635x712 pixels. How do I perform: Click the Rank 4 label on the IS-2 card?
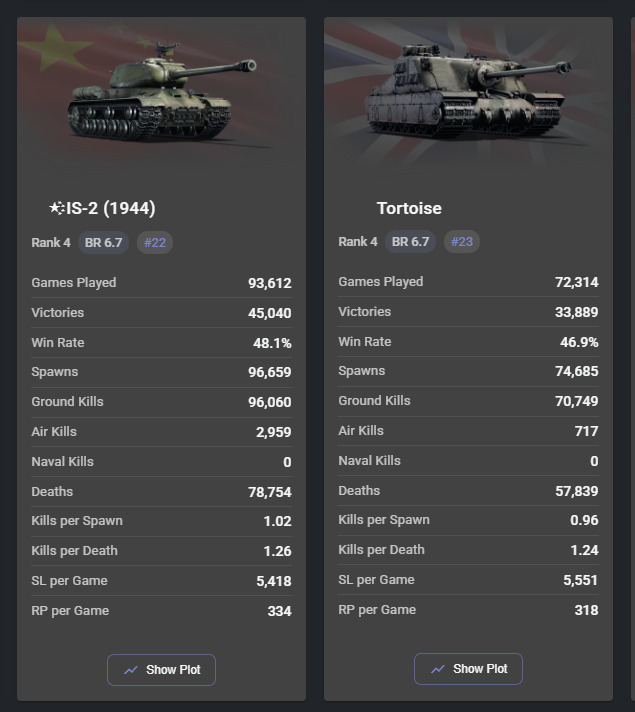[50, 243]
